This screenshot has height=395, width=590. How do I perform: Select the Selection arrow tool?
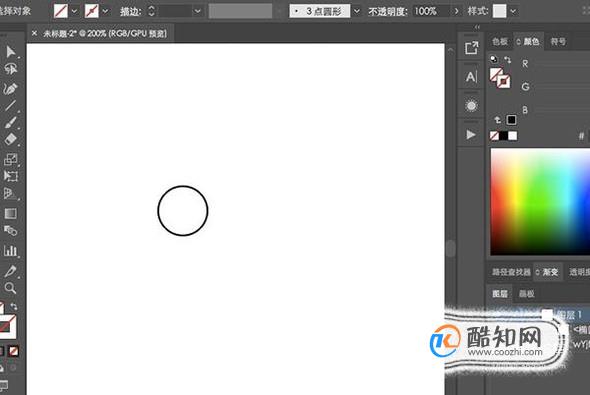click(x=11, y=52)
